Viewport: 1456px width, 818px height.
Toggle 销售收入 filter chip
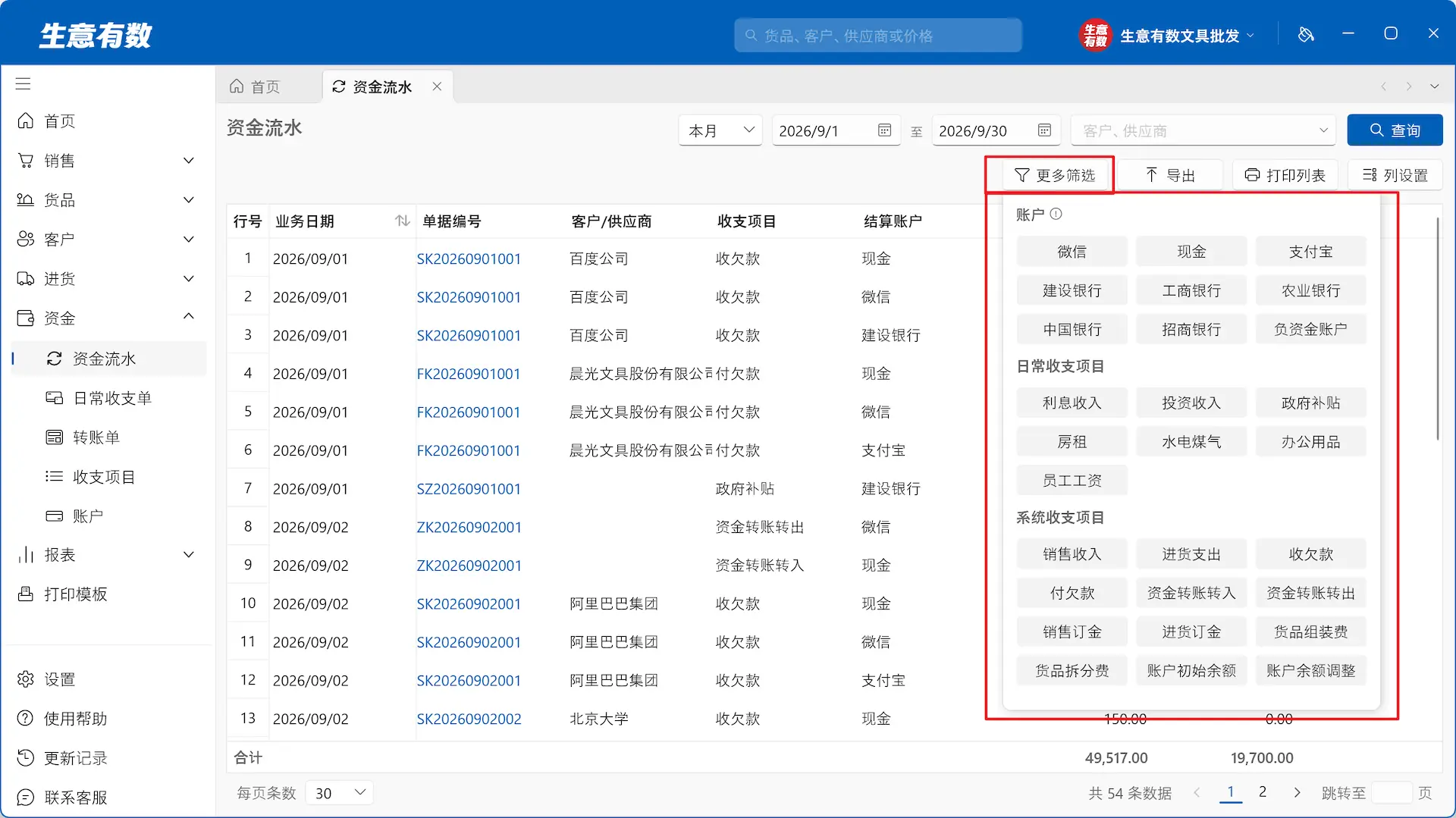click(x=1072, y=555)
